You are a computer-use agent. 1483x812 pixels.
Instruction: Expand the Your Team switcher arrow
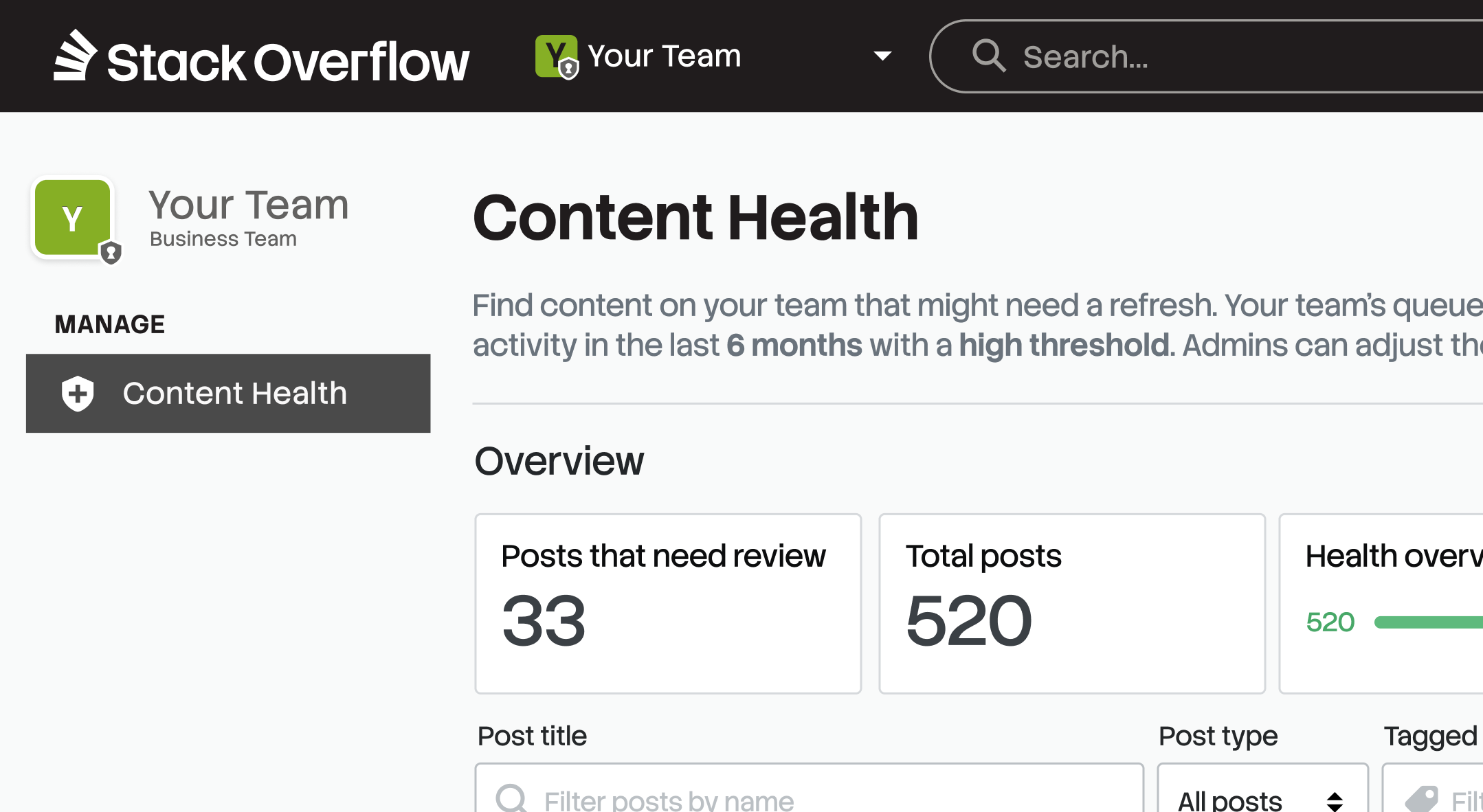882,56
